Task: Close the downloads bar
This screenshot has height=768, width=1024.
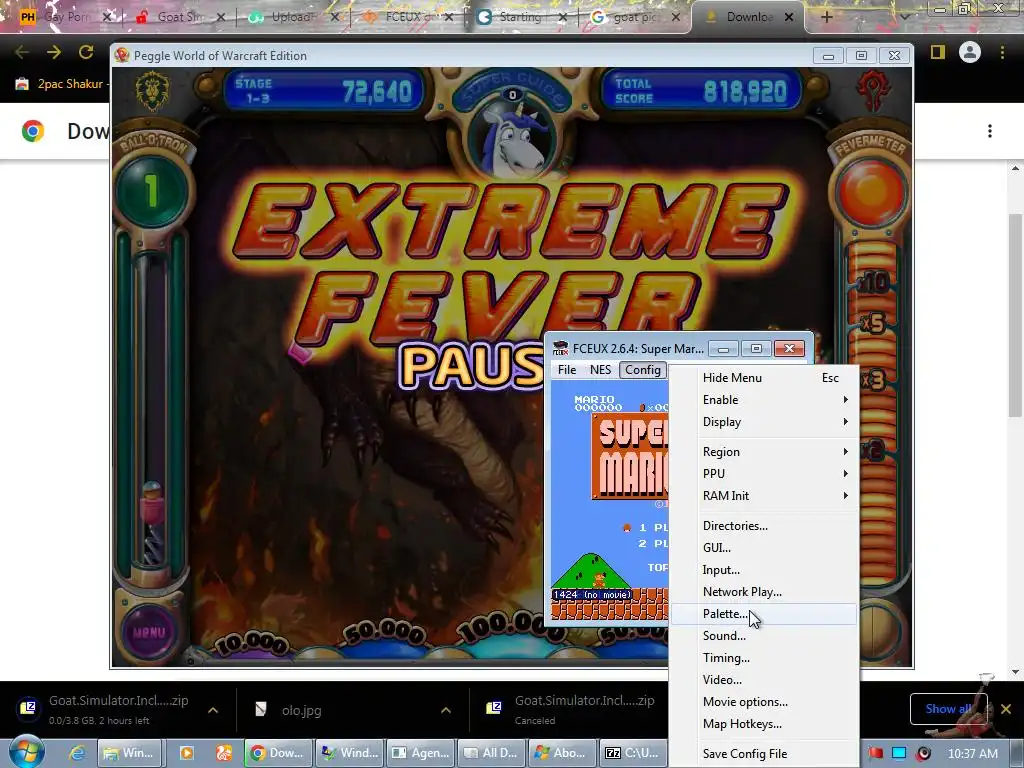Action: point(1006,709)
